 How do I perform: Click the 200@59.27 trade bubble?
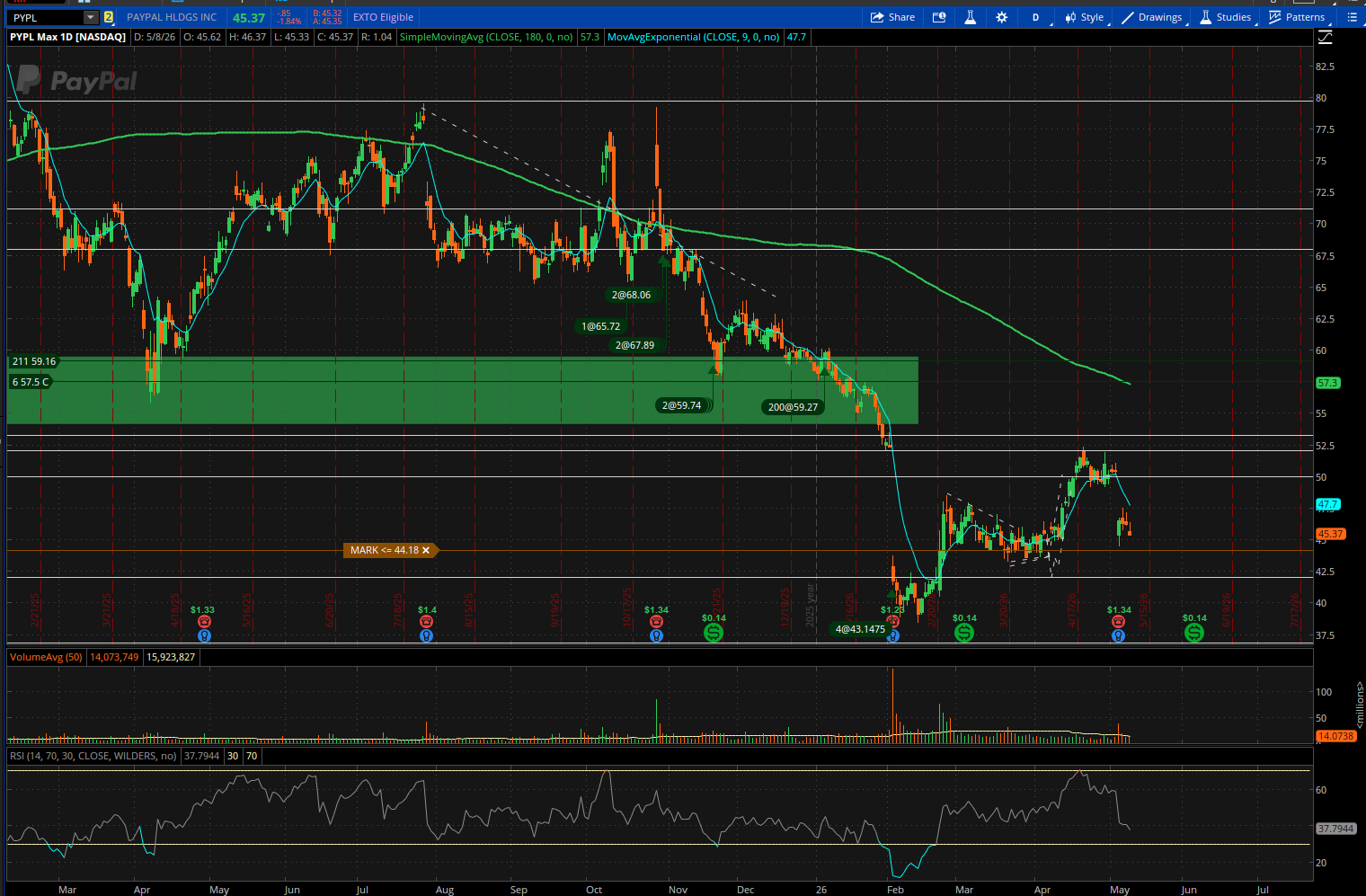coord(793,407)
